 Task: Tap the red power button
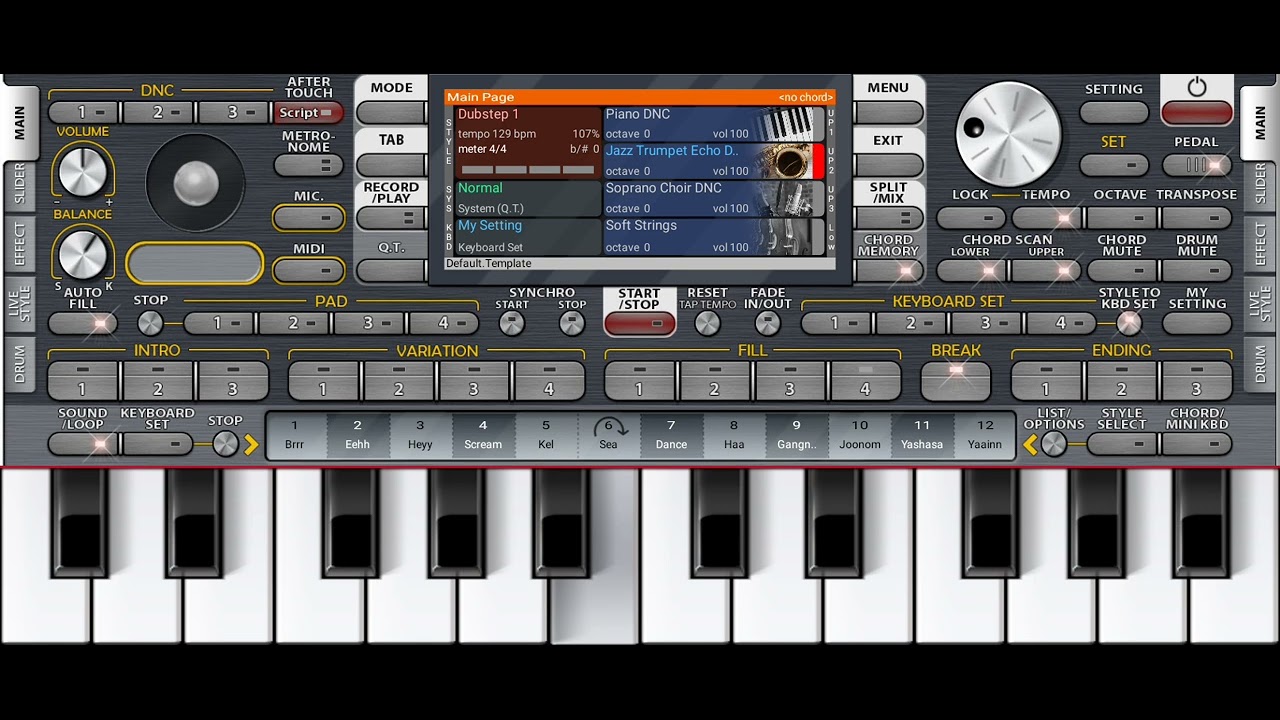[1197, 112]
